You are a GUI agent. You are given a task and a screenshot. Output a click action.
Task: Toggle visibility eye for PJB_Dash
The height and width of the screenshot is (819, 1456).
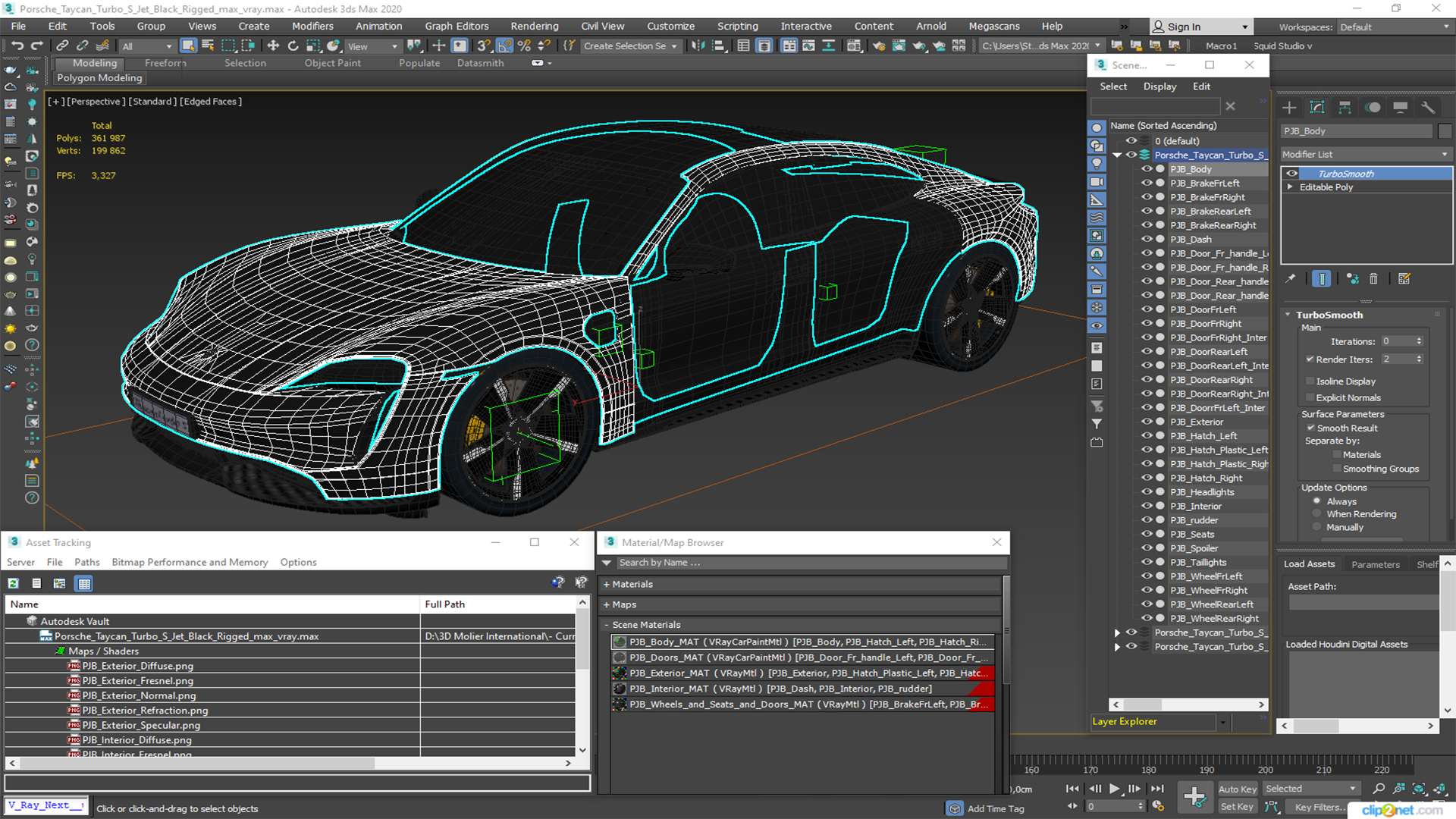[x=1147, y=239]
